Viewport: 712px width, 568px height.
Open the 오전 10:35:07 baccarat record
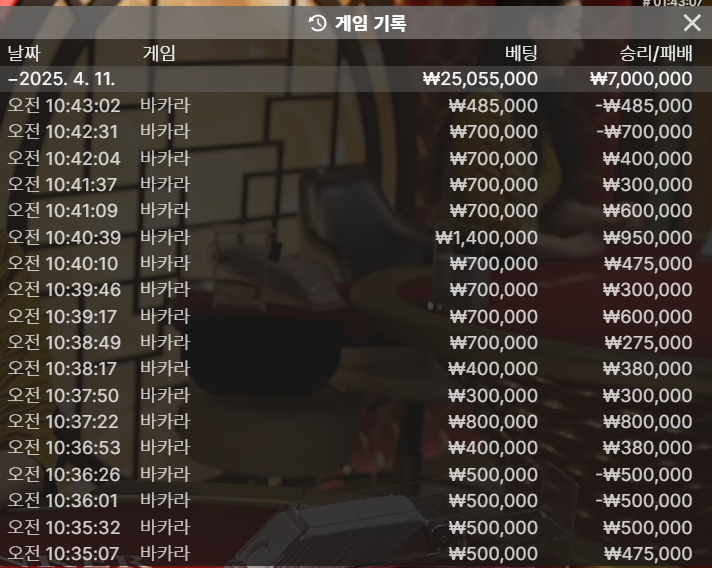coord(356,553)
